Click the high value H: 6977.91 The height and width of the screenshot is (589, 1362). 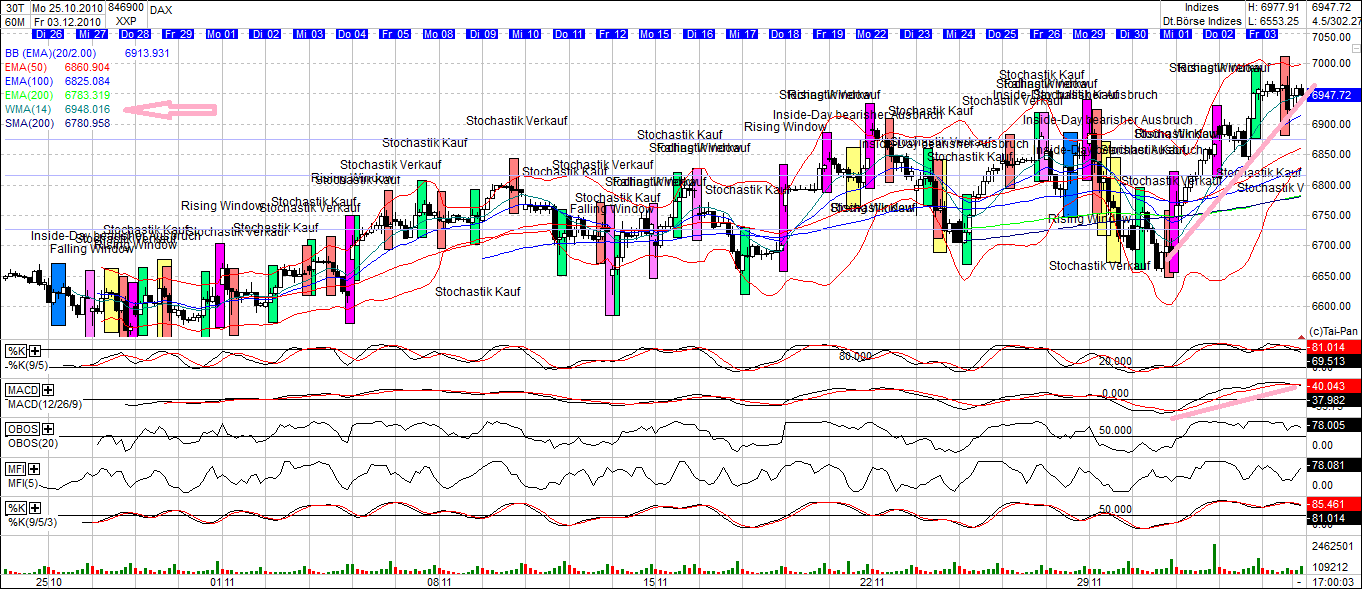[1273, 7]
